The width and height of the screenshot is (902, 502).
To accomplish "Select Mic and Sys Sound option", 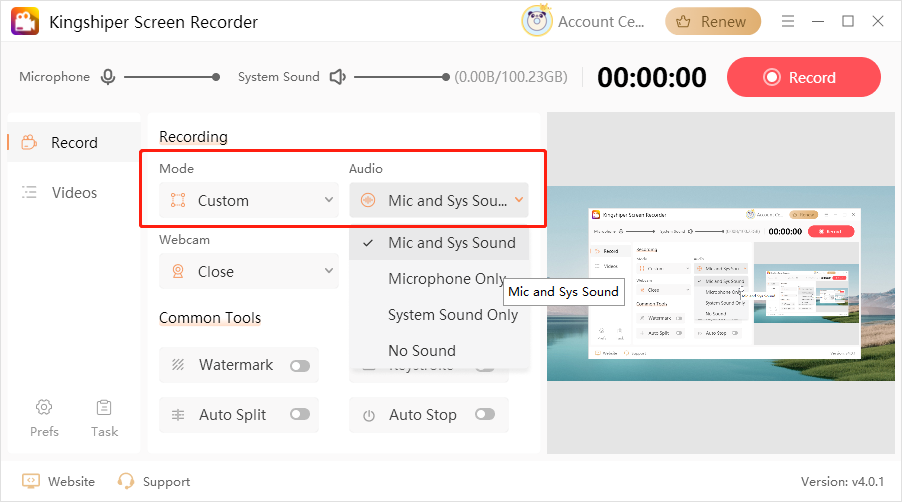I will [439, 243].
